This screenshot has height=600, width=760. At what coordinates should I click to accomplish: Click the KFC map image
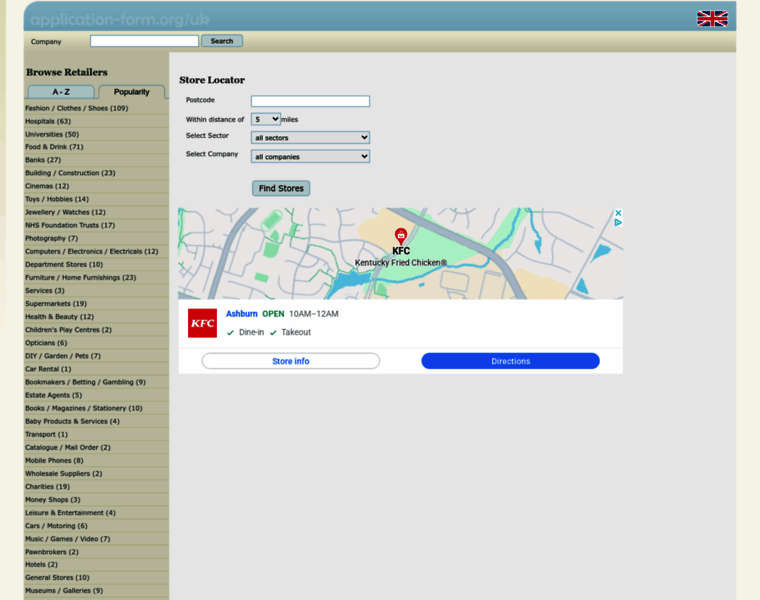coord(400,253)
